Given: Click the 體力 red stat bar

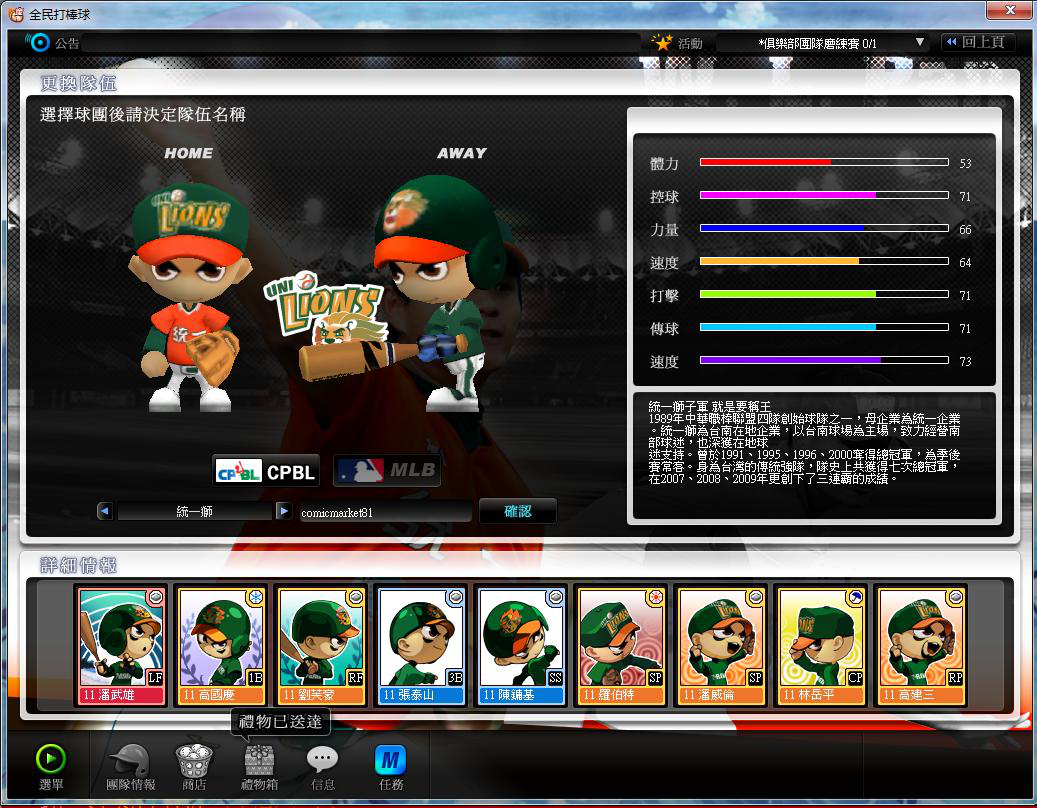Looking at the screenshot, I should point(824,162).
